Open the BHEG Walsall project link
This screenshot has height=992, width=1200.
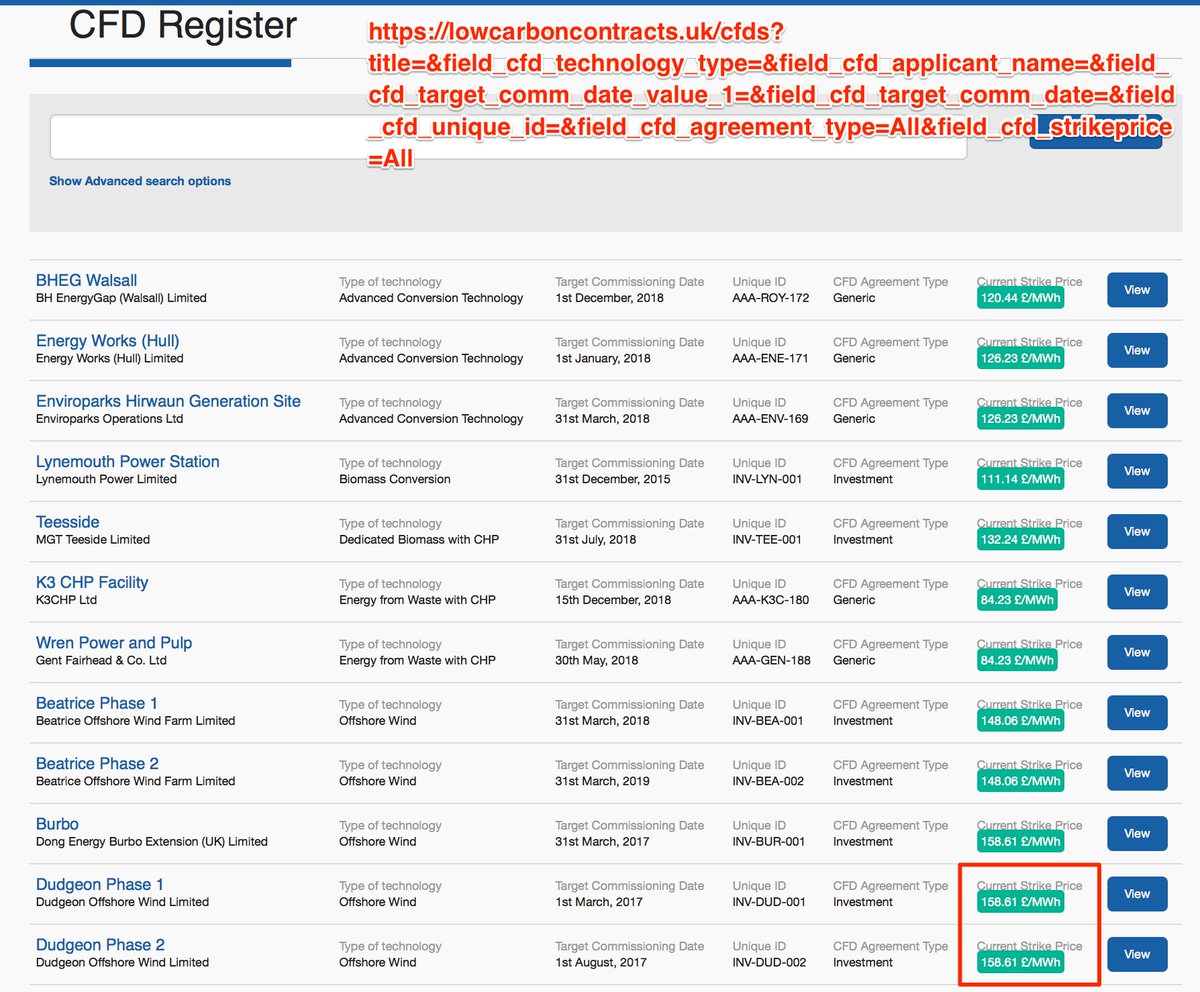coord(87,280)
